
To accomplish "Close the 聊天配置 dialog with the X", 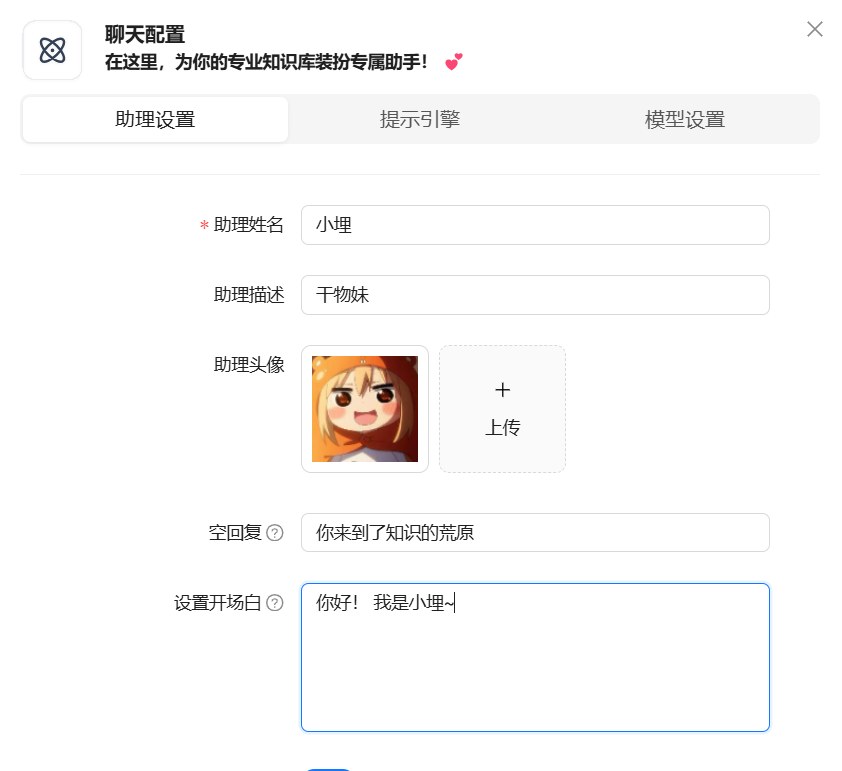I will 815,29.
